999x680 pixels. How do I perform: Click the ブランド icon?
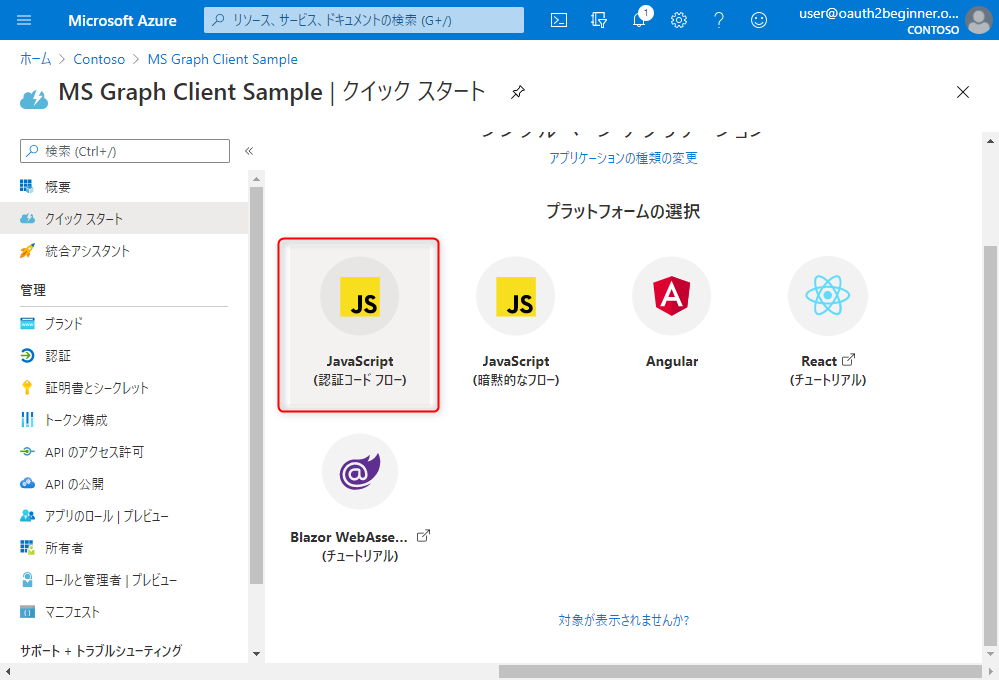(x=27, y=323)
